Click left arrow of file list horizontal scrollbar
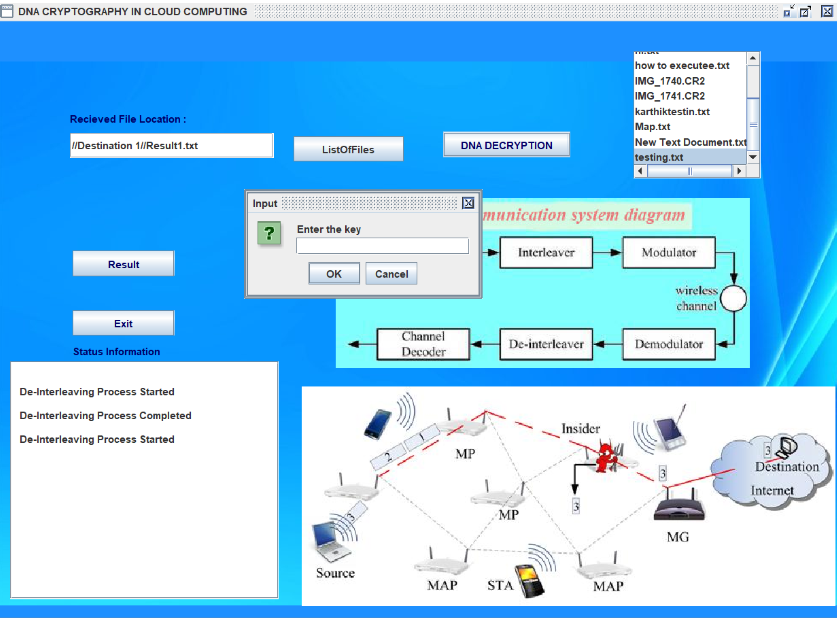 pyautogui.click(x=641, y=171)
